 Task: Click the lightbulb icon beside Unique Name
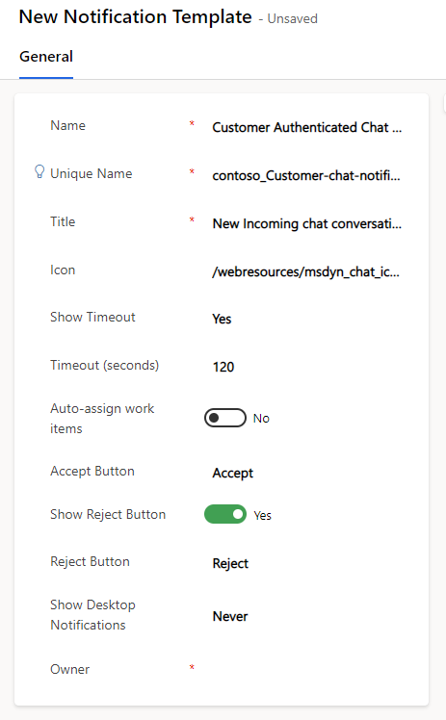pos(40,172)
